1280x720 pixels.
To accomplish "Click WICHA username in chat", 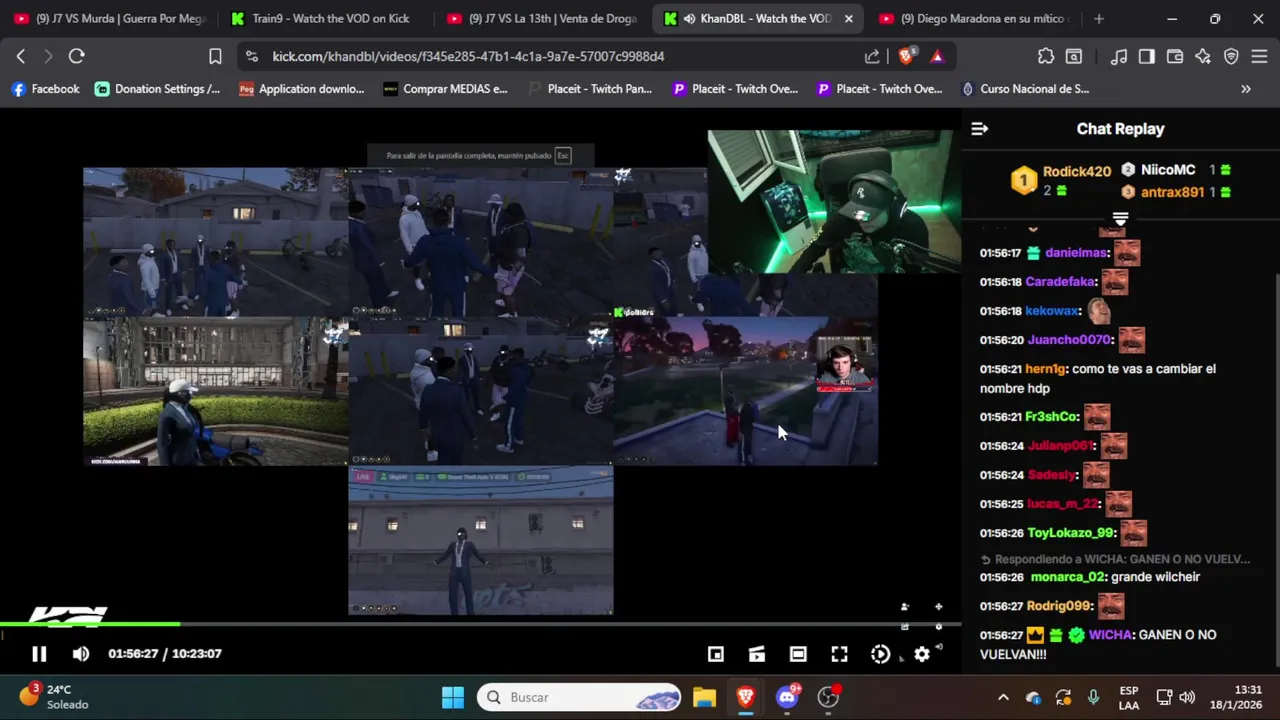I will 1110,635.
